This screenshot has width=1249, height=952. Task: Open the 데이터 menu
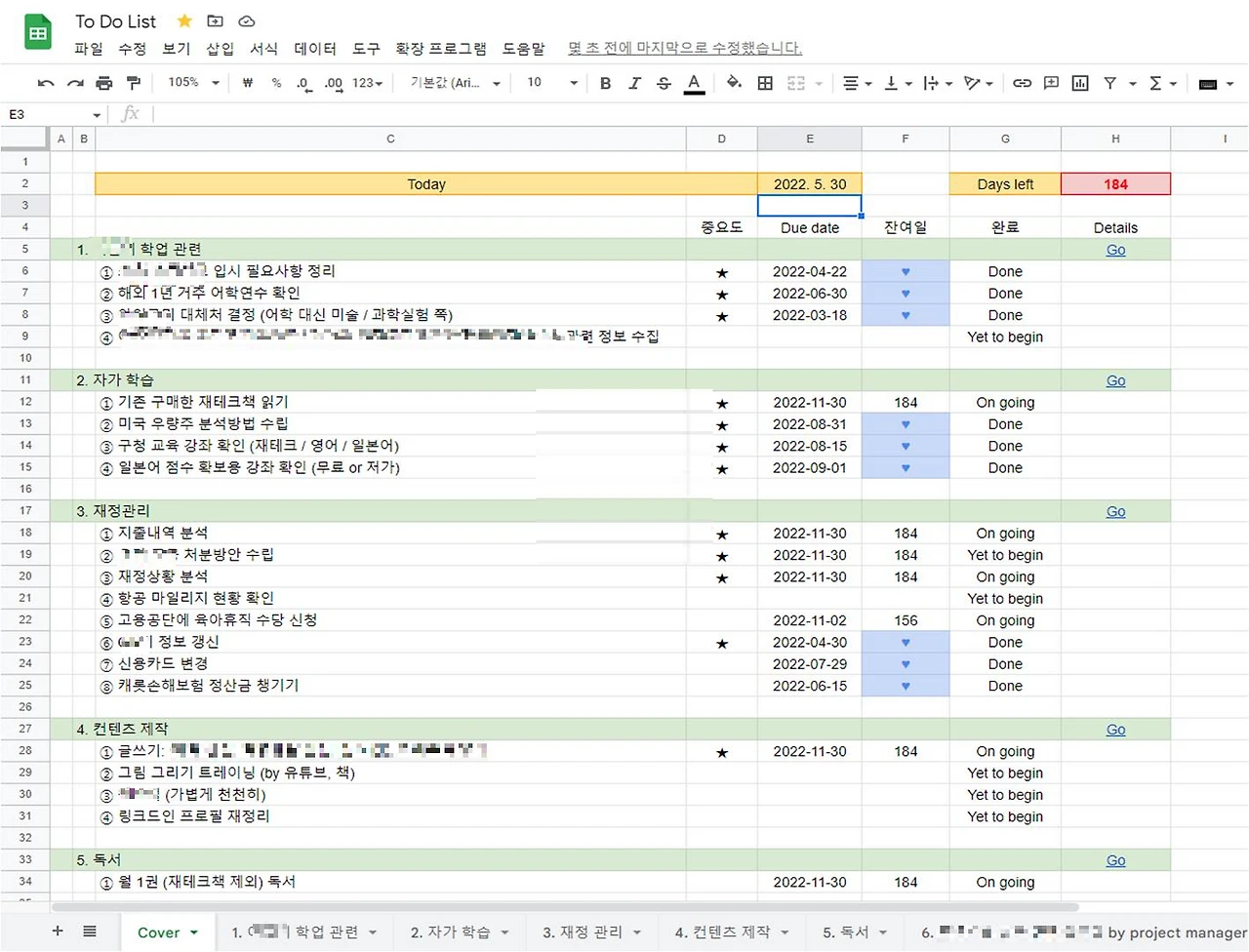315,49
